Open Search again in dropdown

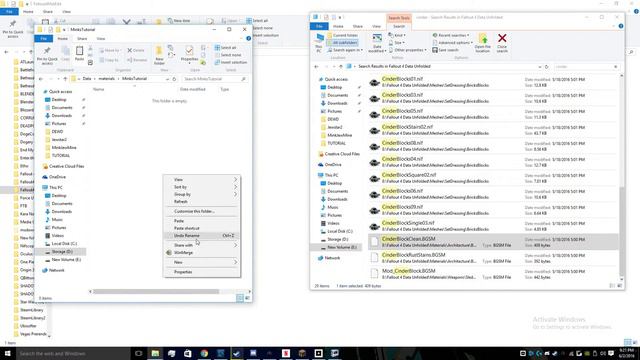pyautogui.click(x=345, y=50)
